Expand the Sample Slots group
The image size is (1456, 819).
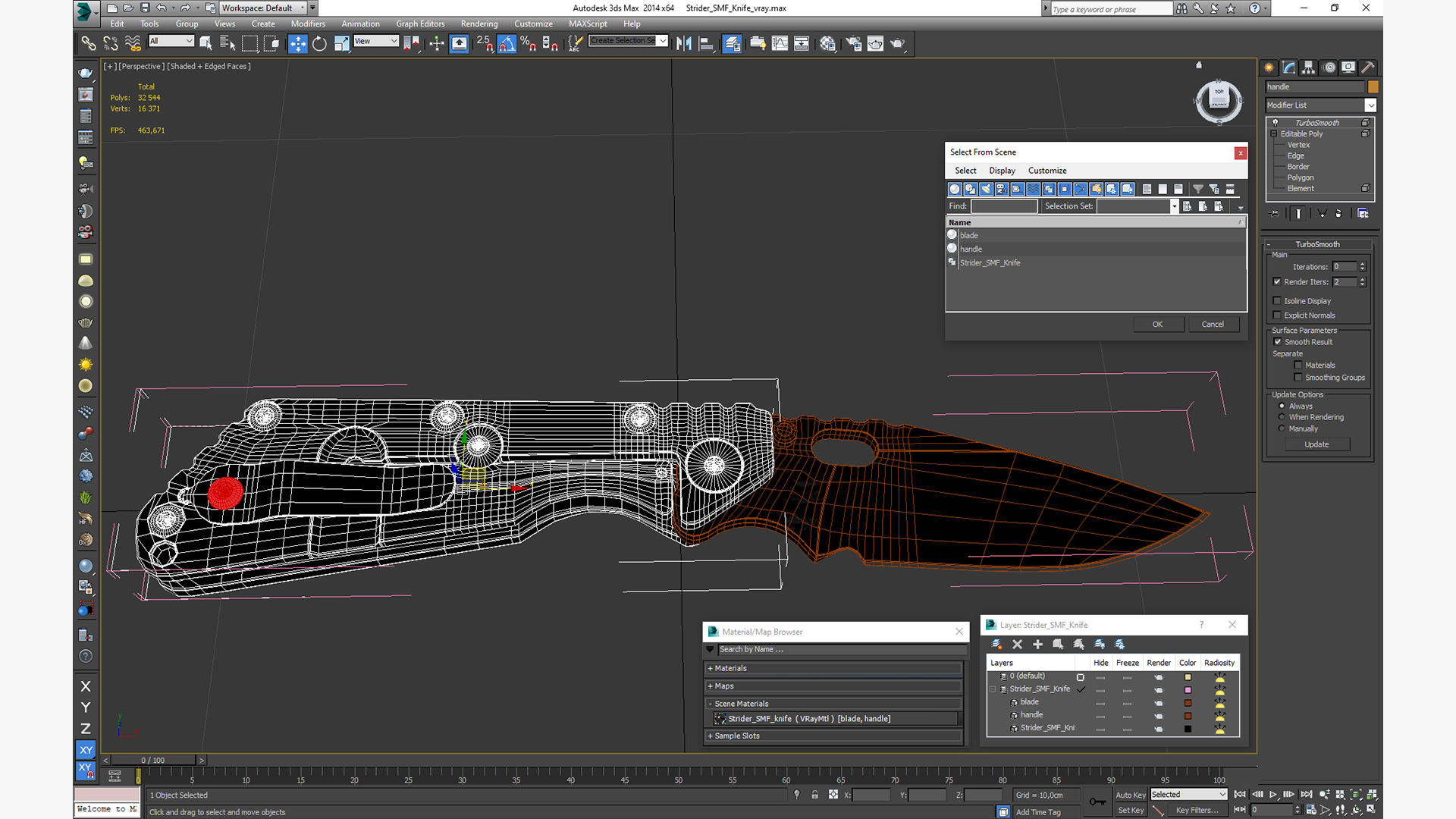click(833, 736)
